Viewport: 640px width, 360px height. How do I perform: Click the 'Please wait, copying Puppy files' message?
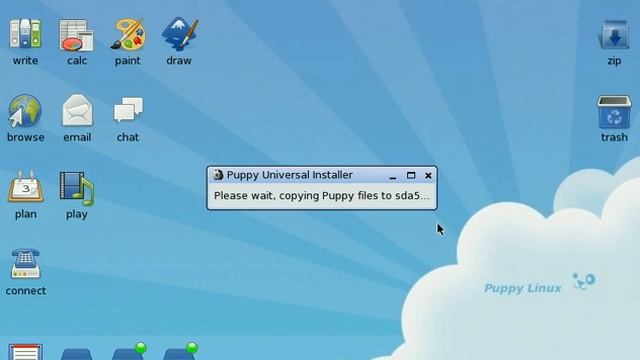point(322,196)
